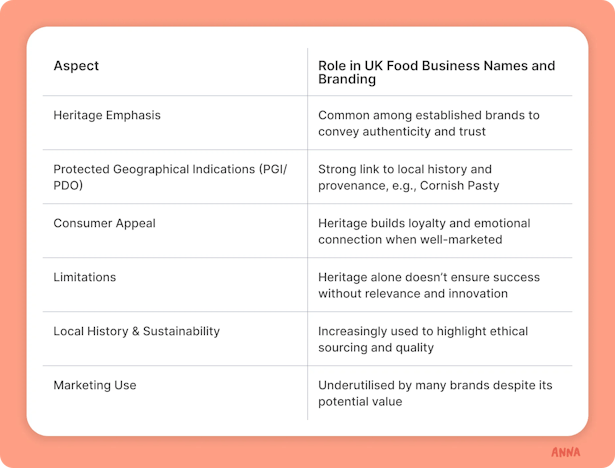Click the ethical sourcing and quality text
615x468 pixels.
coord(423,339)
